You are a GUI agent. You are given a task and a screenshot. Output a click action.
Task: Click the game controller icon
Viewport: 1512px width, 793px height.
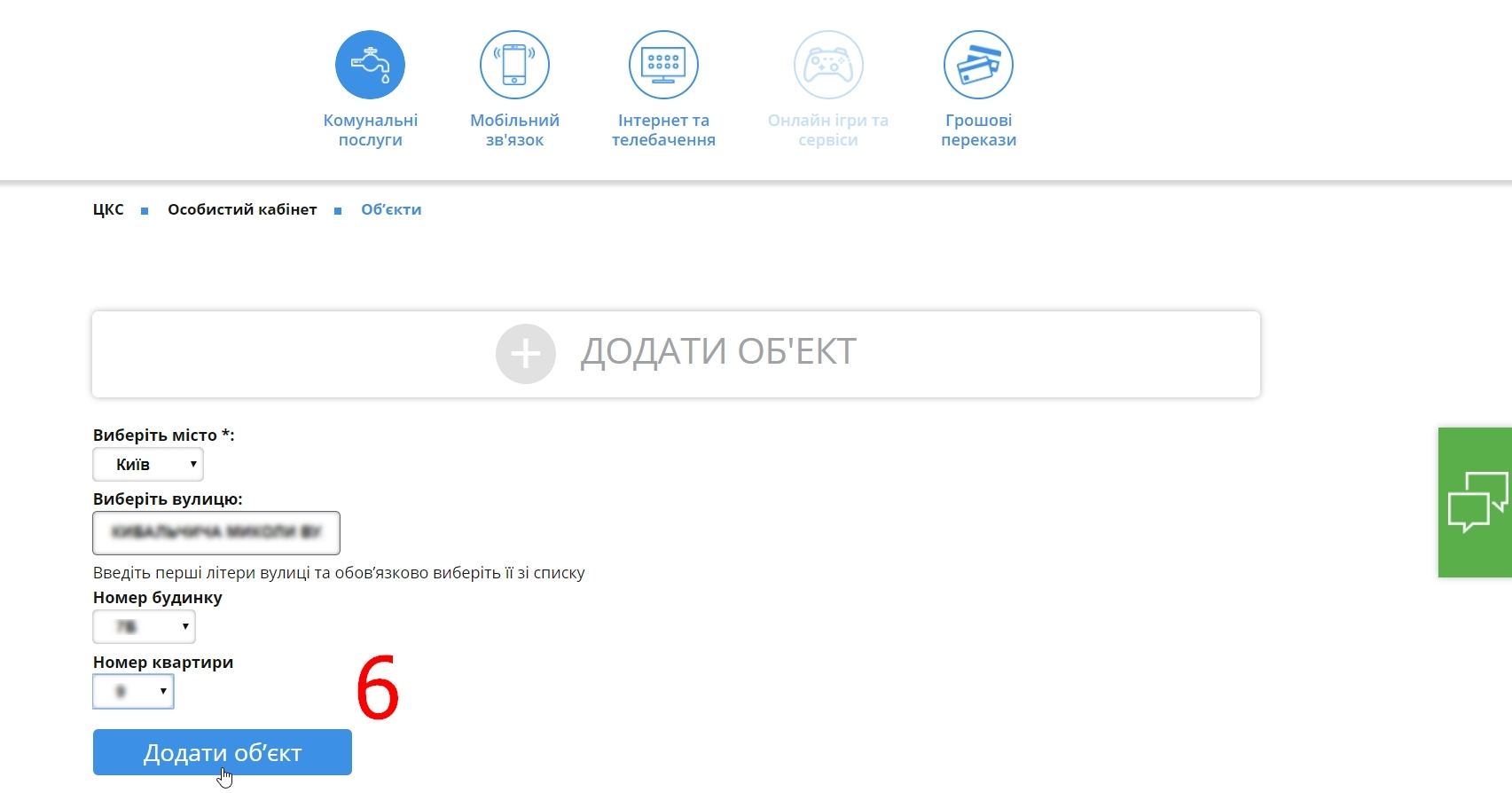click(828, 65)
